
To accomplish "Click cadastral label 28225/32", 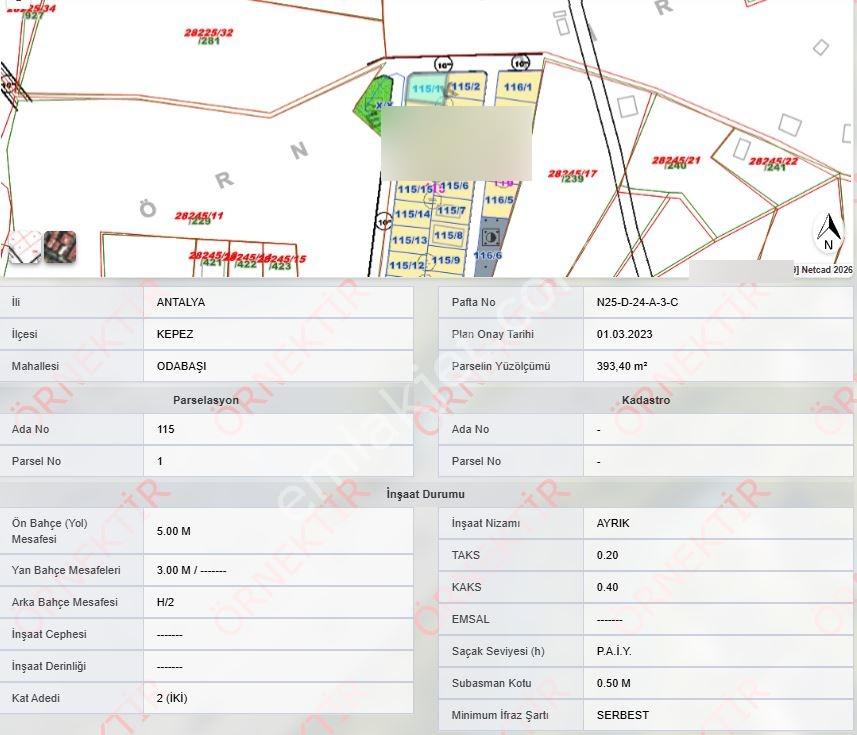I will point(209,33).
